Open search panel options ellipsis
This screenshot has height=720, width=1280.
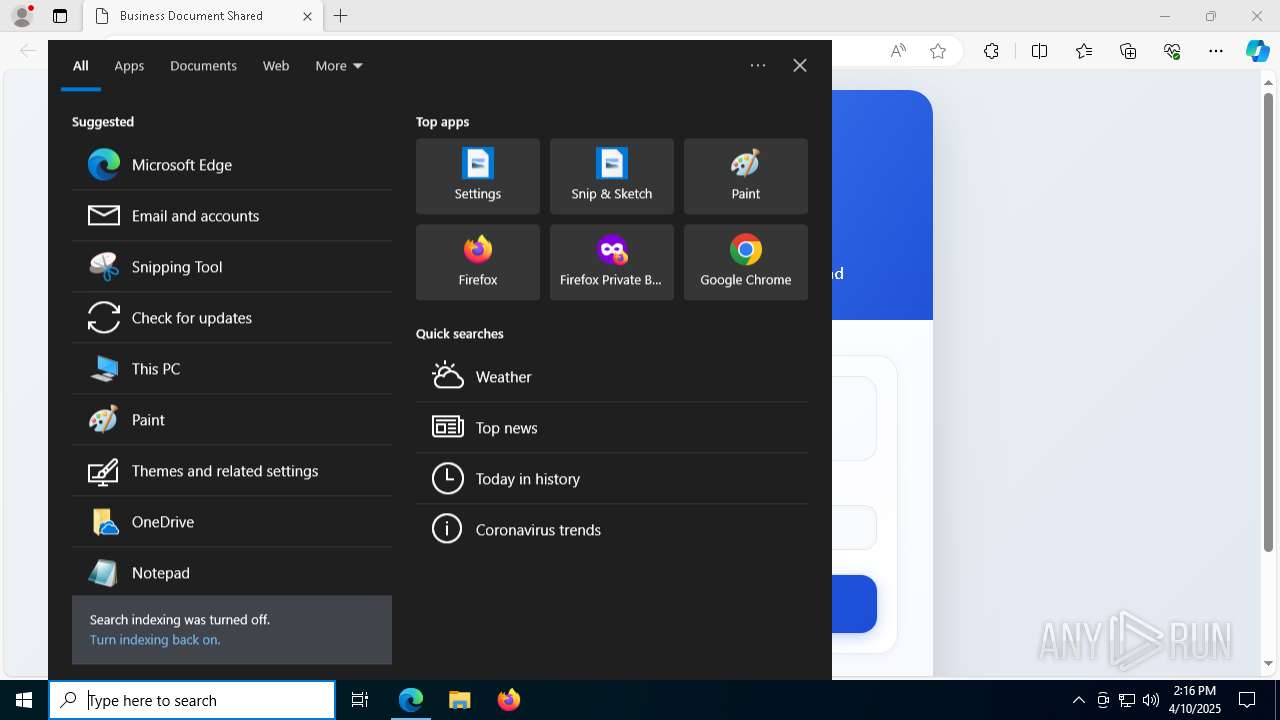point(758,65)
